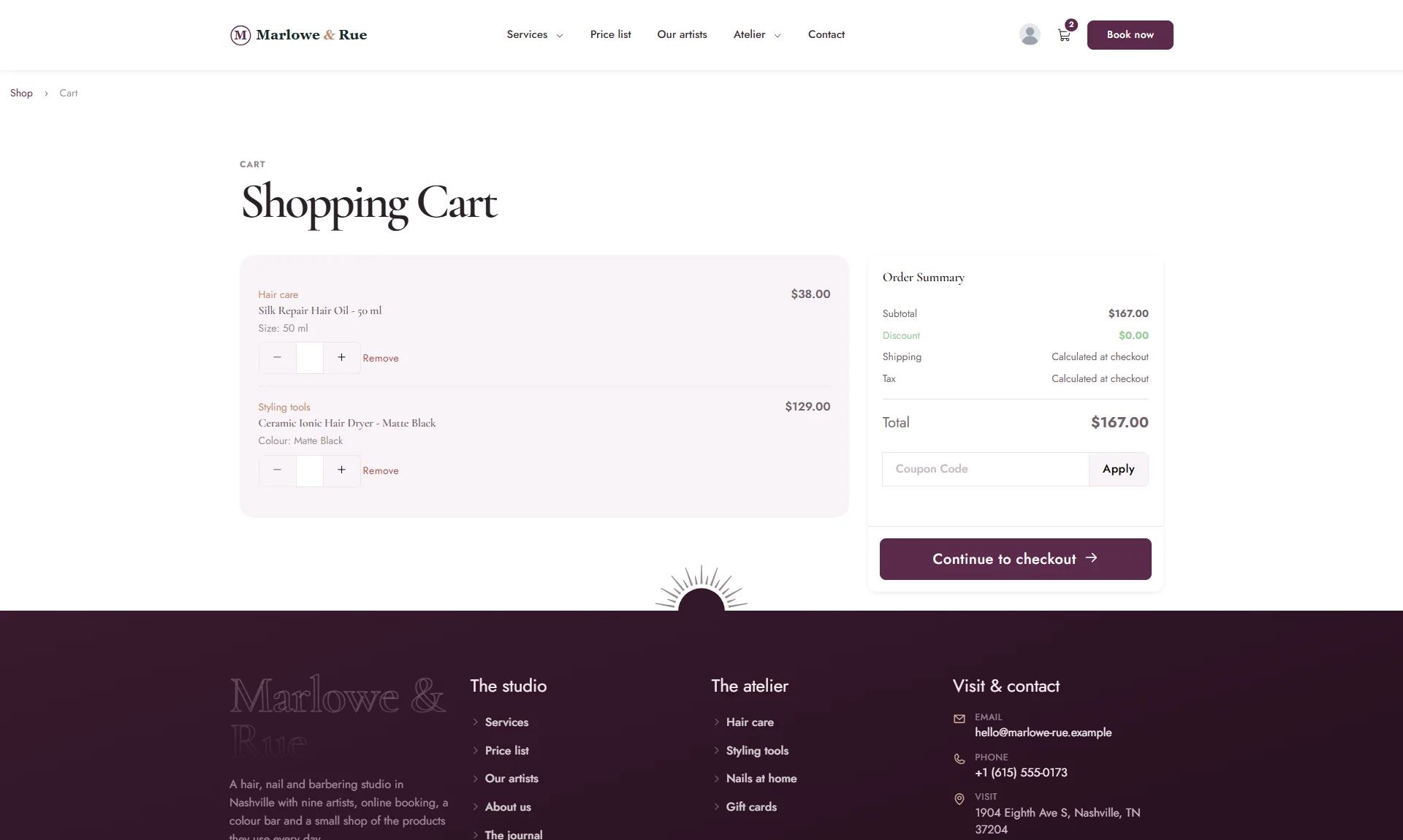The width and height of the screenshot is (1403, 840).
Task: Go to Our artists in navigation
Action: [x=682, y=34]
